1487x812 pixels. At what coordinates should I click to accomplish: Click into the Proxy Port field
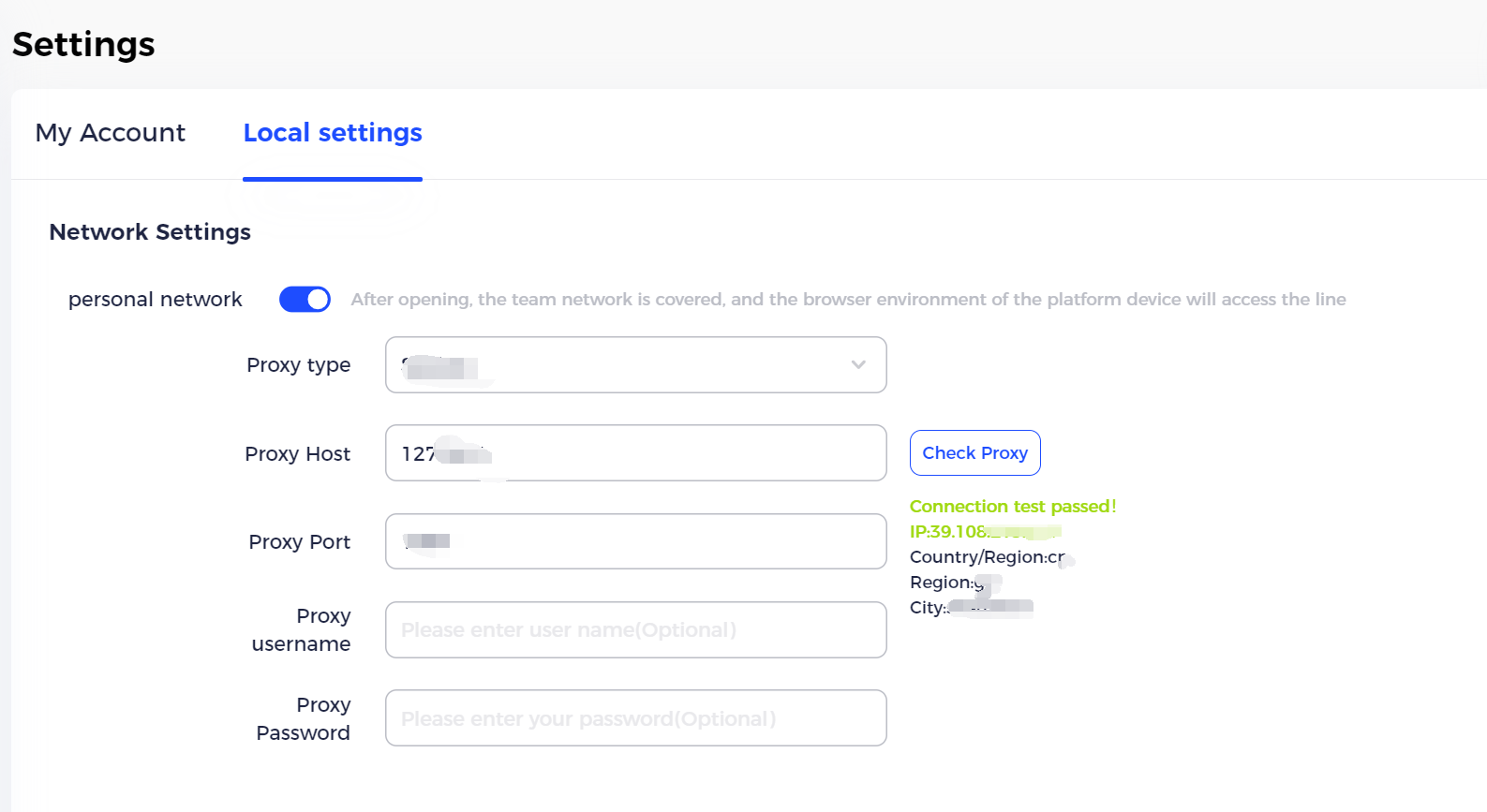click(x=635, y=541)
